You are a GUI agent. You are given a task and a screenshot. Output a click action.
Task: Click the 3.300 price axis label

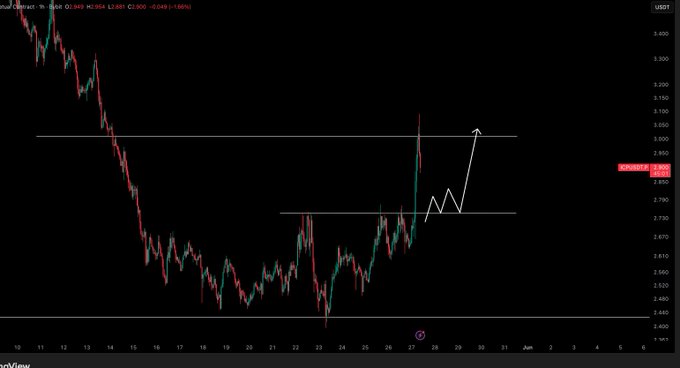(x=660, y=59)
